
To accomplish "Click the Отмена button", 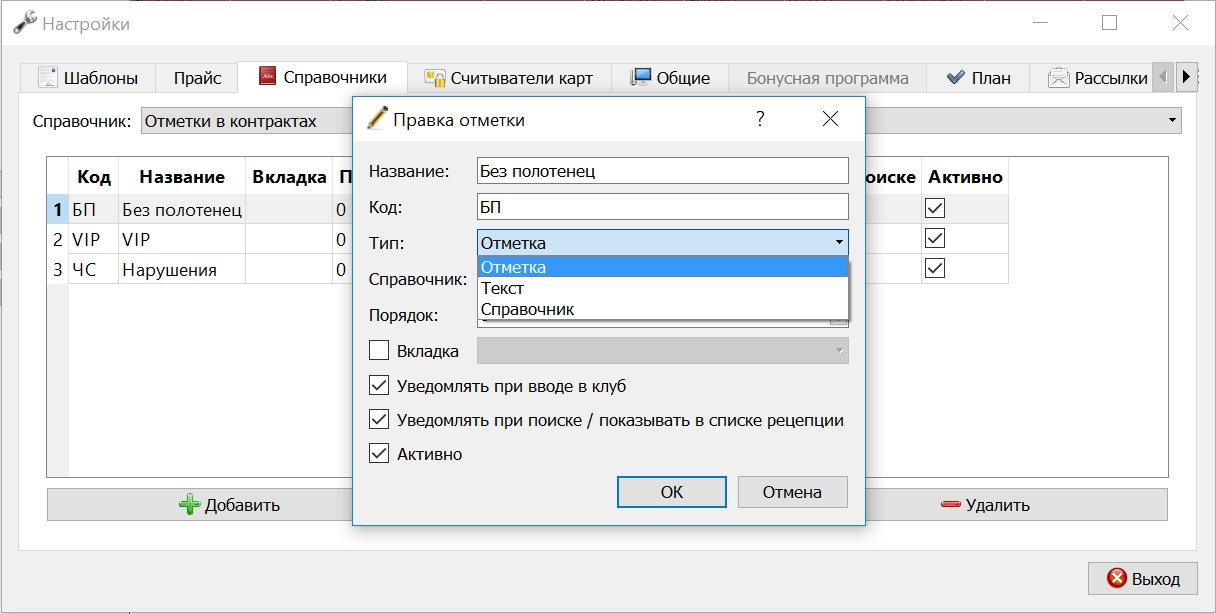I will point(792,492).
